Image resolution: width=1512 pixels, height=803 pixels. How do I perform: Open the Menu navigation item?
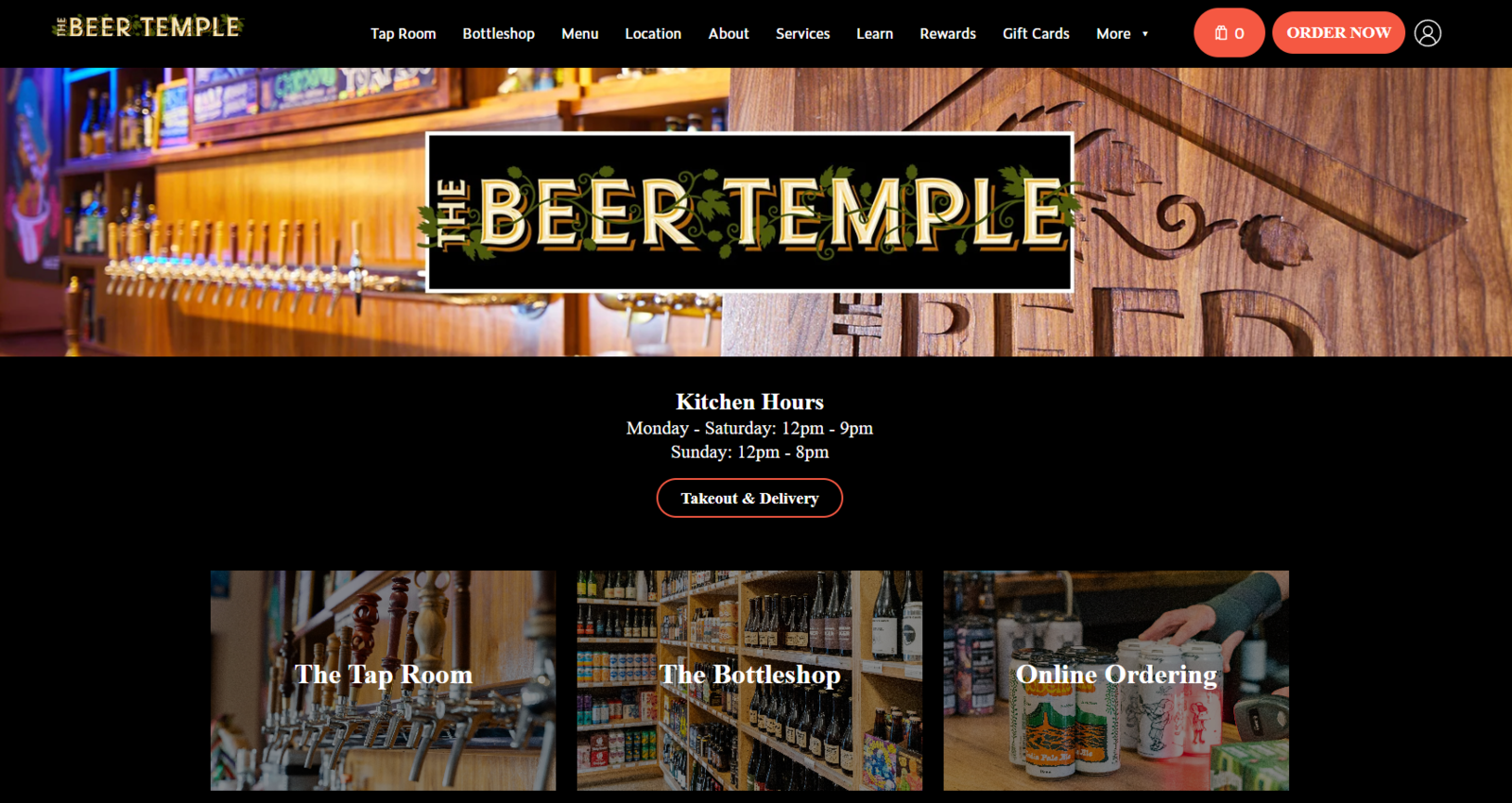580,34
